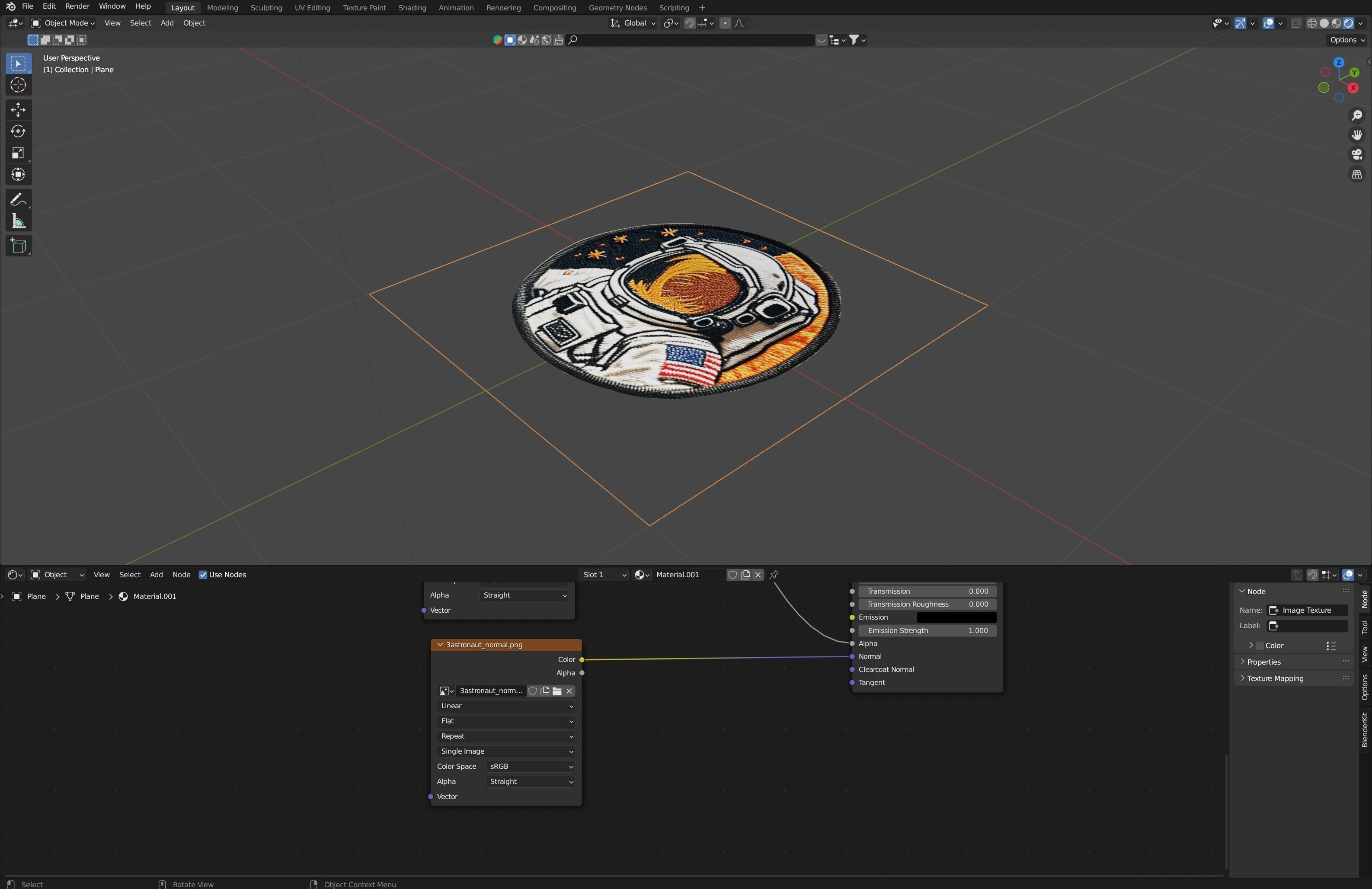Viewport: 1372px width, 889px height.
Task: Click fake user shield on Material.001
Action: point(732,575)
